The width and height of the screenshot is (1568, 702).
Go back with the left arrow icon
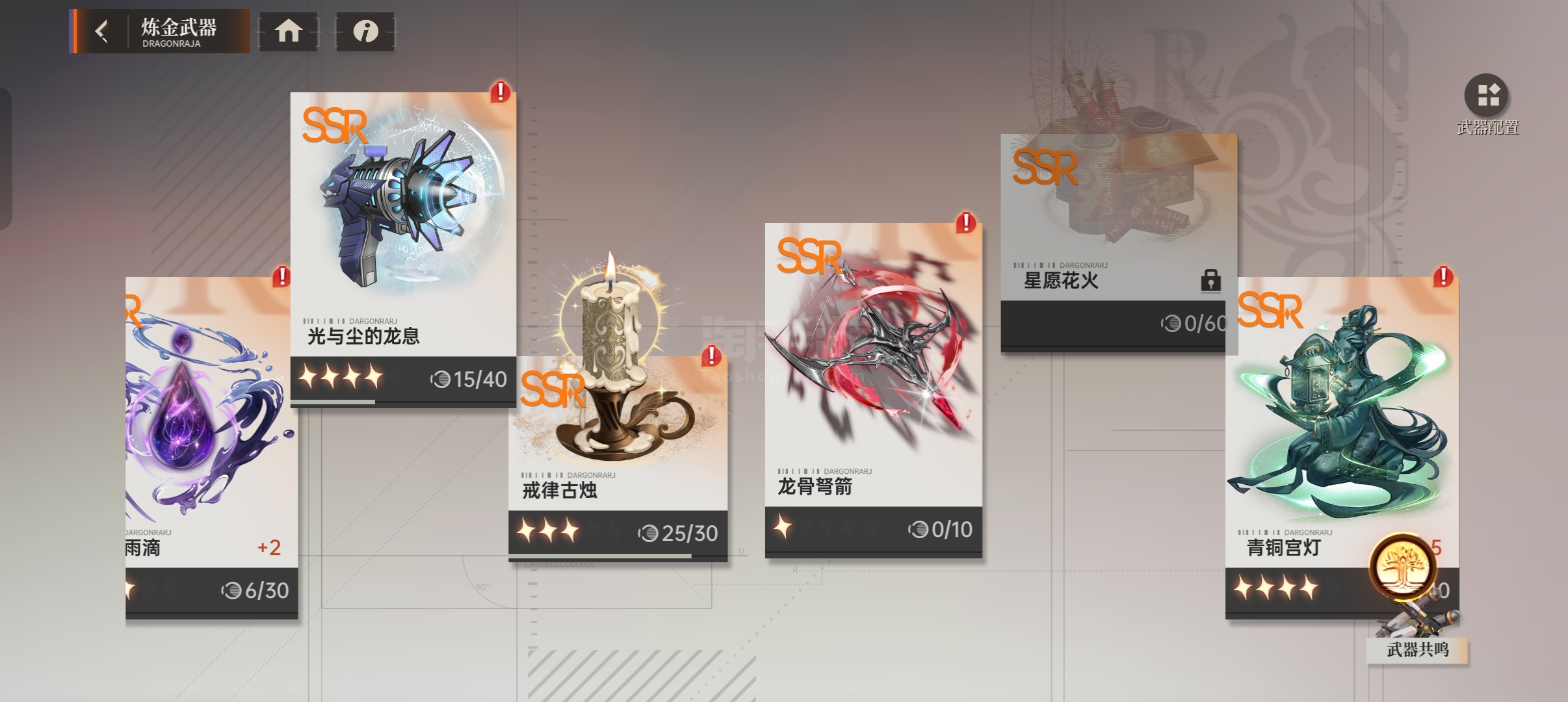pyautogui.click(x=101, y=31)
